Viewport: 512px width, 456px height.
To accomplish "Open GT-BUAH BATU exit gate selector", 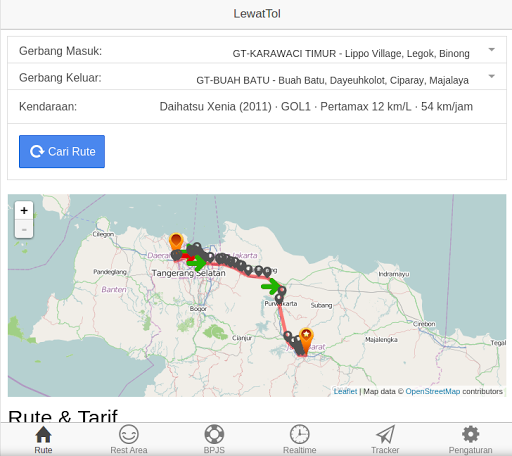I will click(332, 80).
